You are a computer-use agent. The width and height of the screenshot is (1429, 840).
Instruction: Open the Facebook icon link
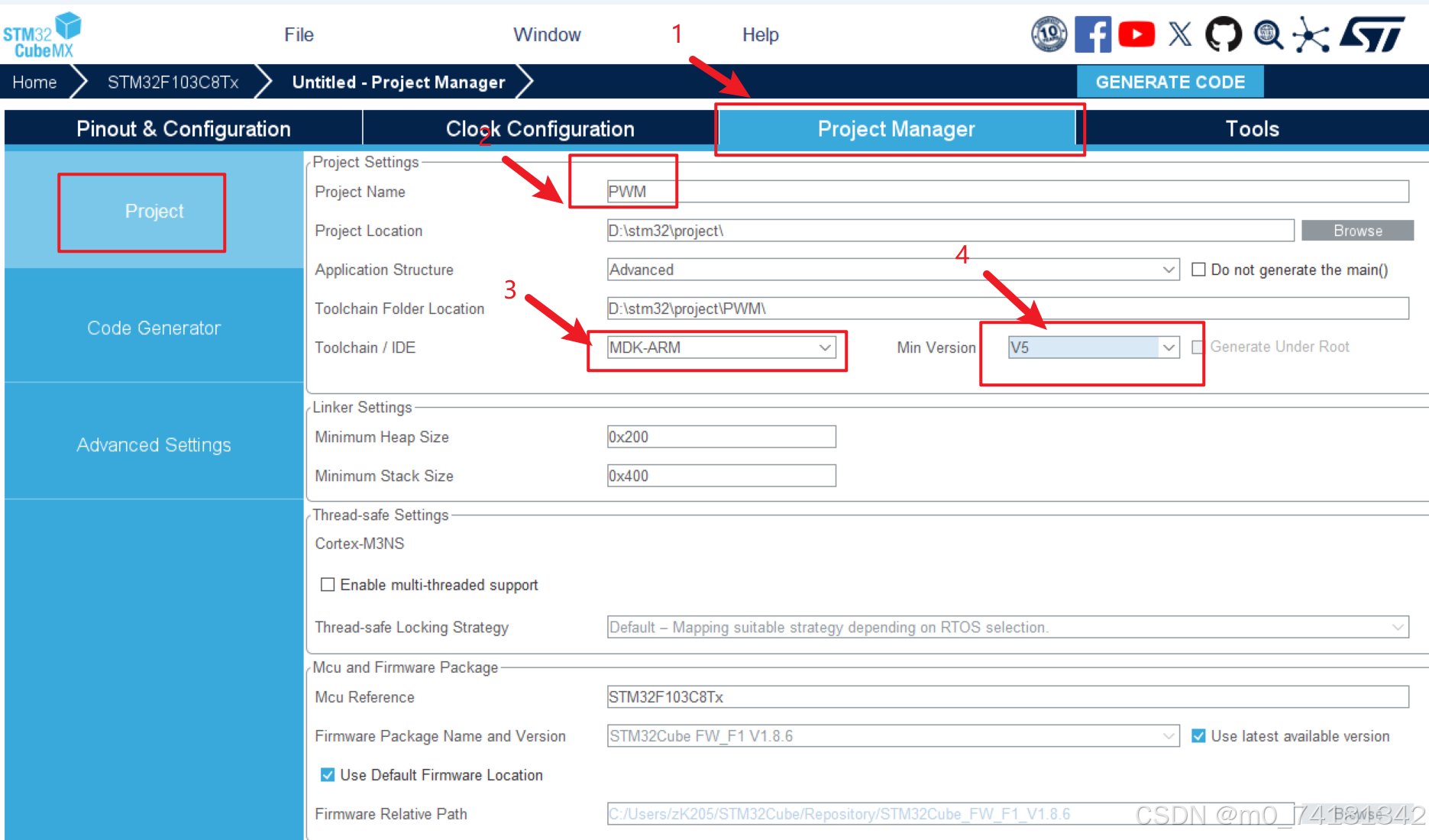(x=1093, y=34)
